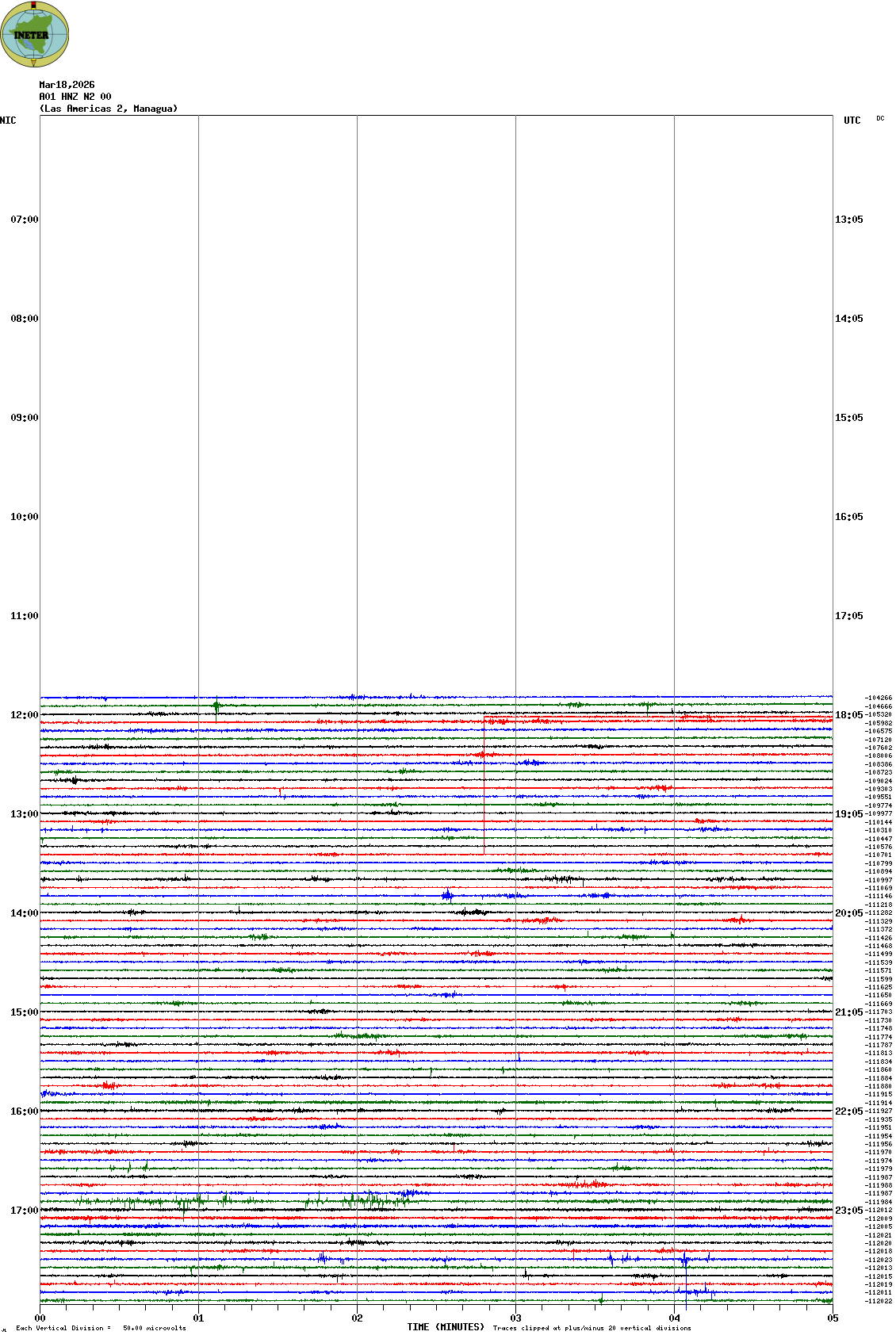Click the 03 minute tick label
Viewport: 896px width, 1339px height.
pyautogui.click(x=515, y=1318)
